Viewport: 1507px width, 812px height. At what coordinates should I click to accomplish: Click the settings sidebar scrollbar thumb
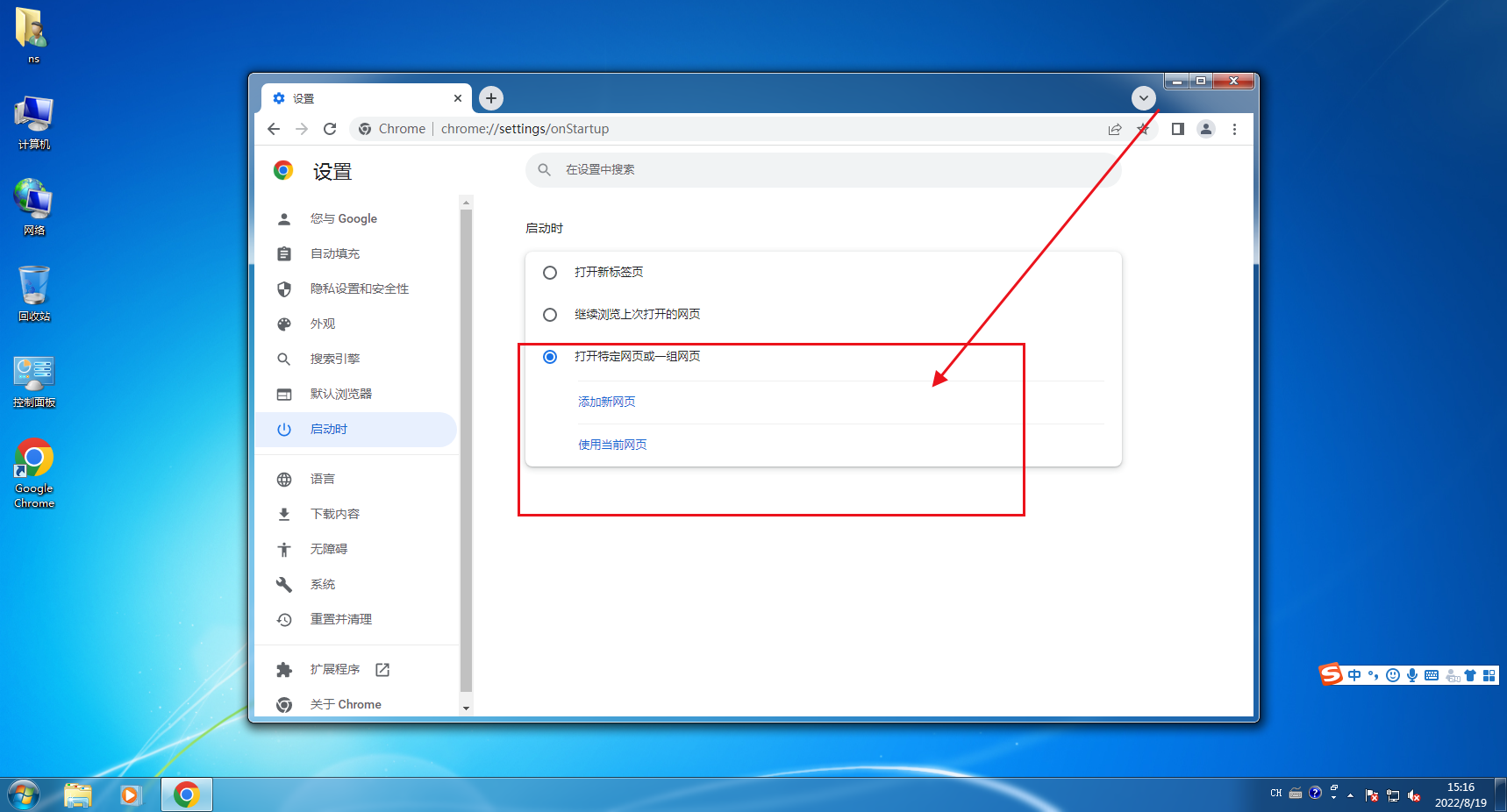(466, 451)
